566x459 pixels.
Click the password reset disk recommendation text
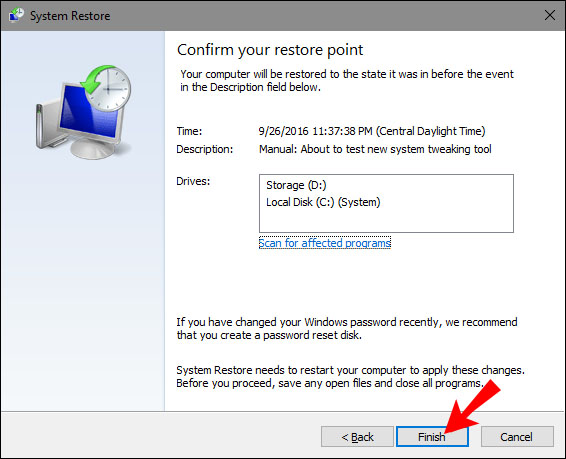pyautogui.click(x=347, y=328)
